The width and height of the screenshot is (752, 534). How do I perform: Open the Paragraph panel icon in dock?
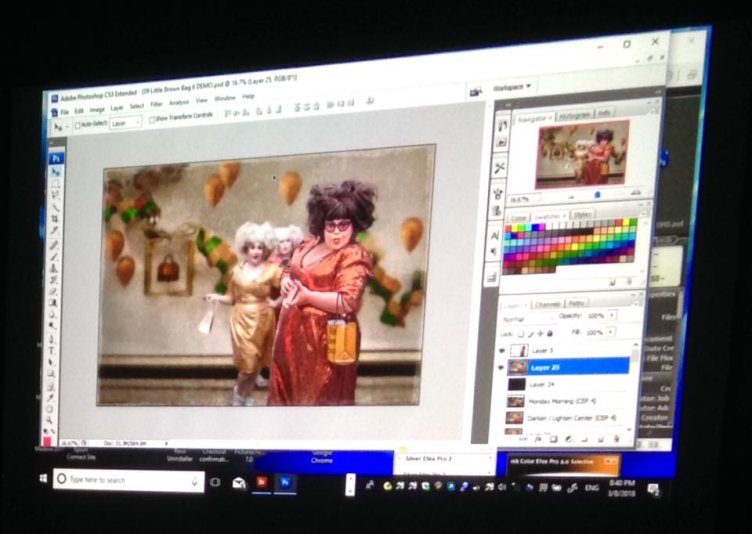494,252
